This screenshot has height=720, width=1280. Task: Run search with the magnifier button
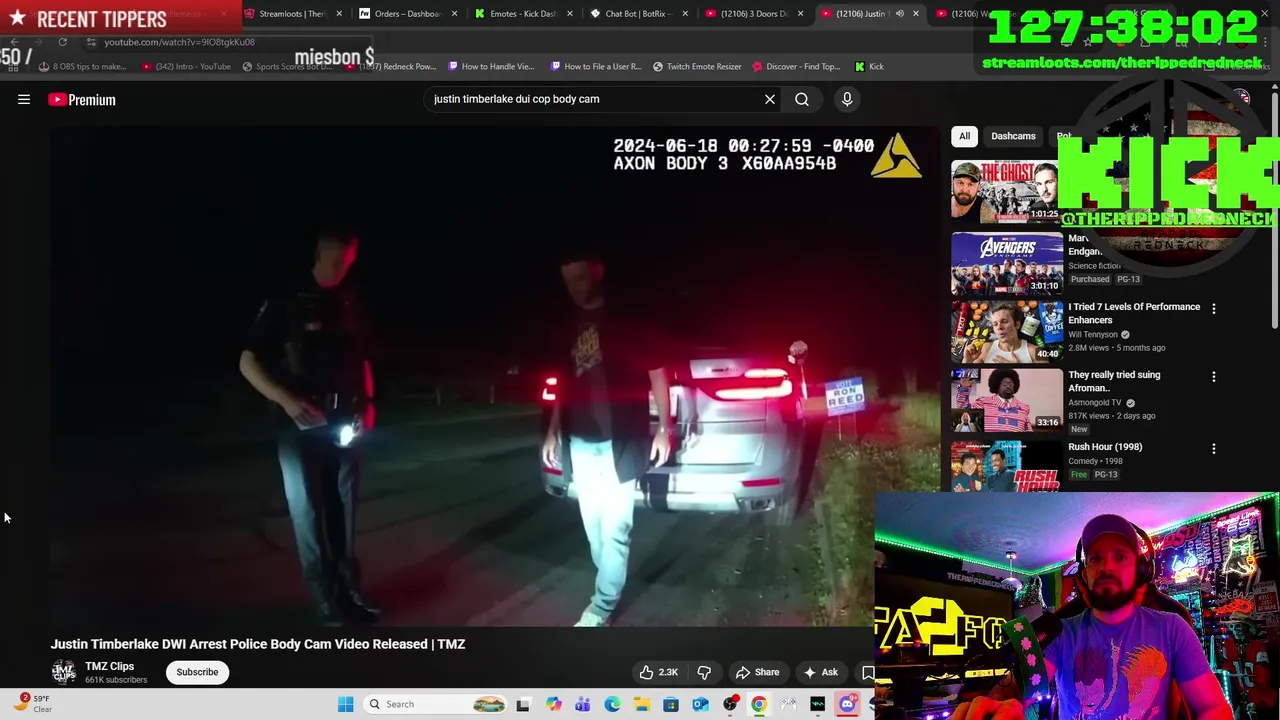[802, 99]
